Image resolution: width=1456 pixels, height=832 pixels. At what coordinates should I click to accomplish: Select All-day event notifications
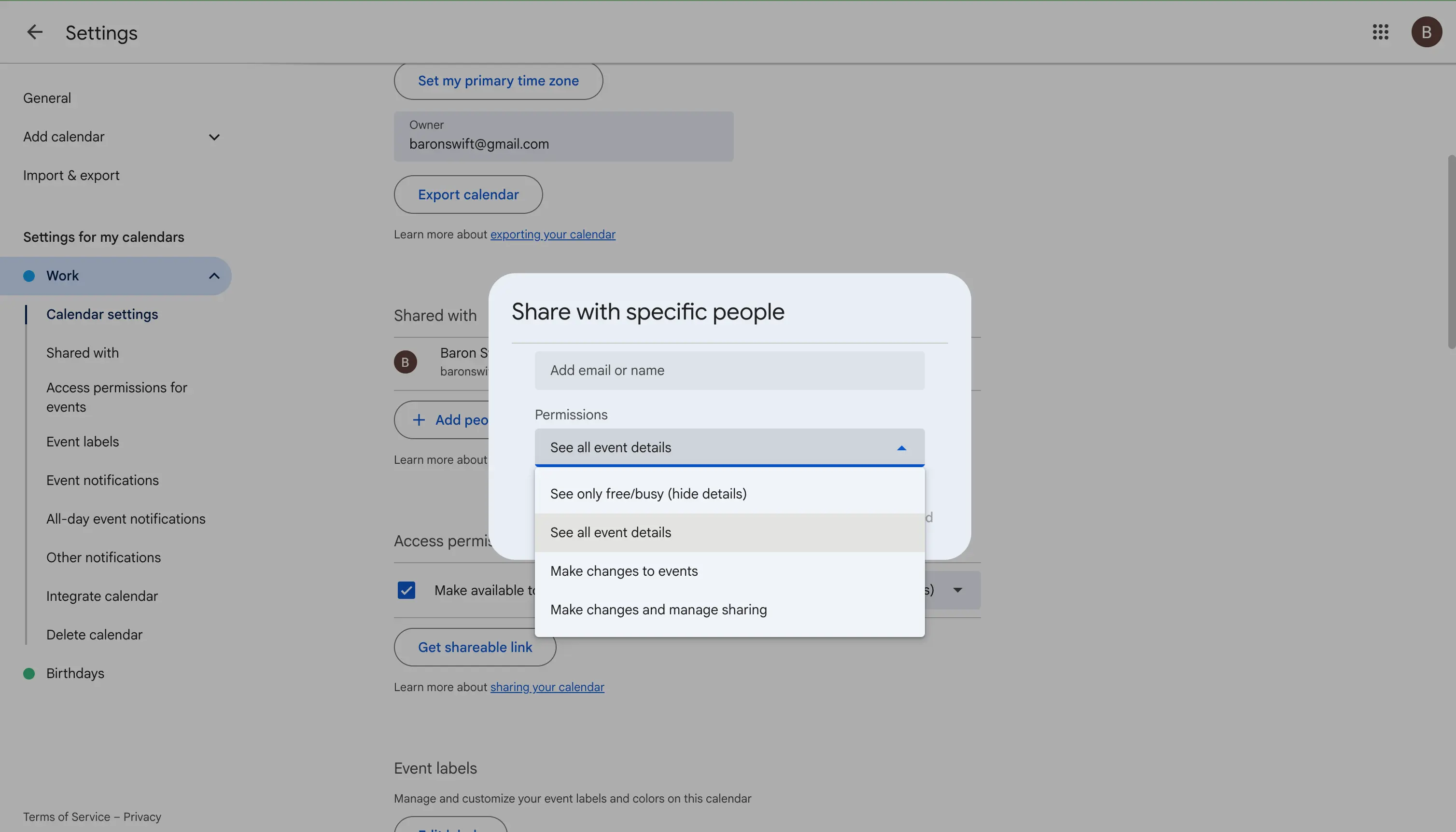[x=126, y=519]
